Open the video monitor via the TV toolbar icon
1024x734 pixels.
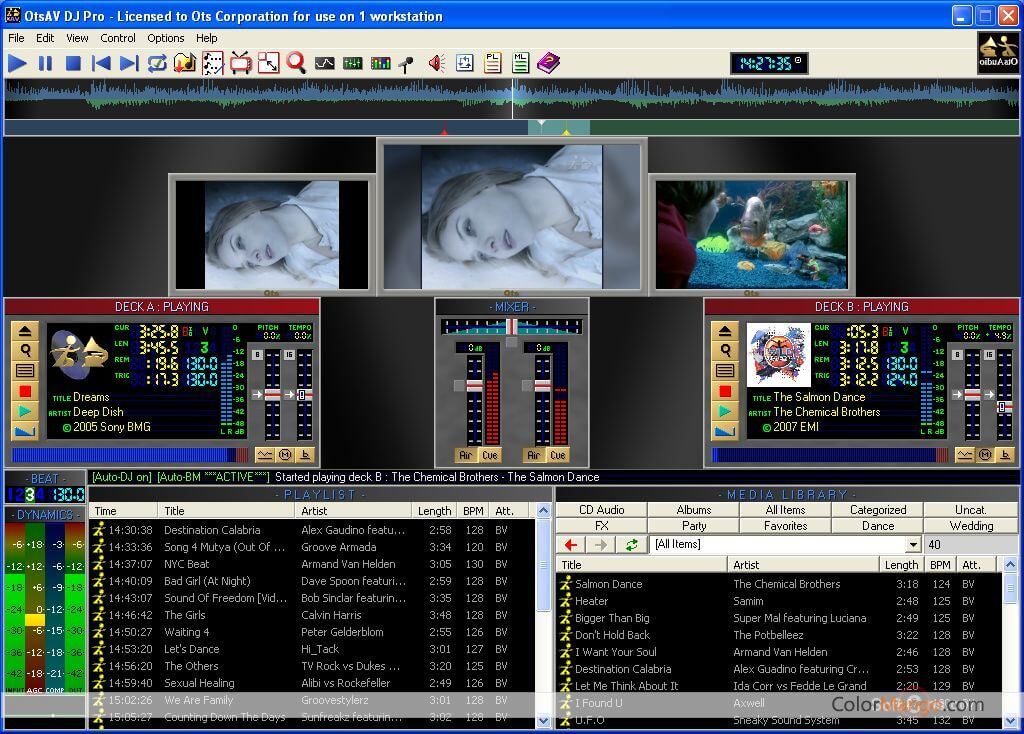click(240, 63)
